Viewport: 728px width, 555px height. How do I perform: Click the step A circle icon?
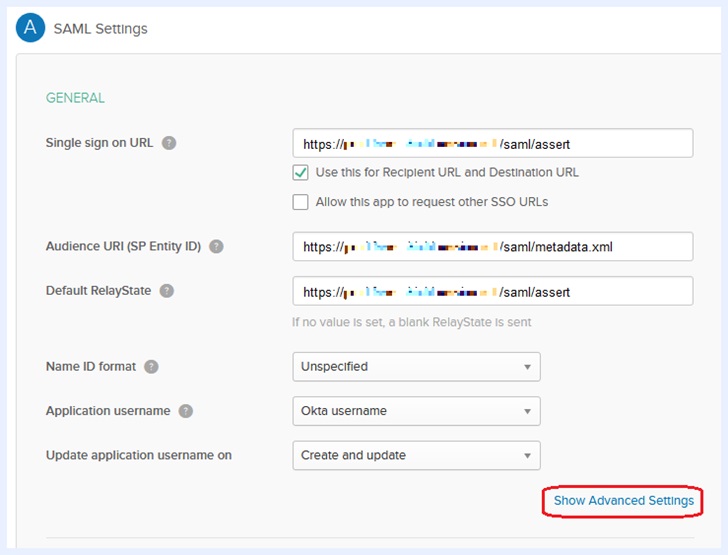coord(31,28)
